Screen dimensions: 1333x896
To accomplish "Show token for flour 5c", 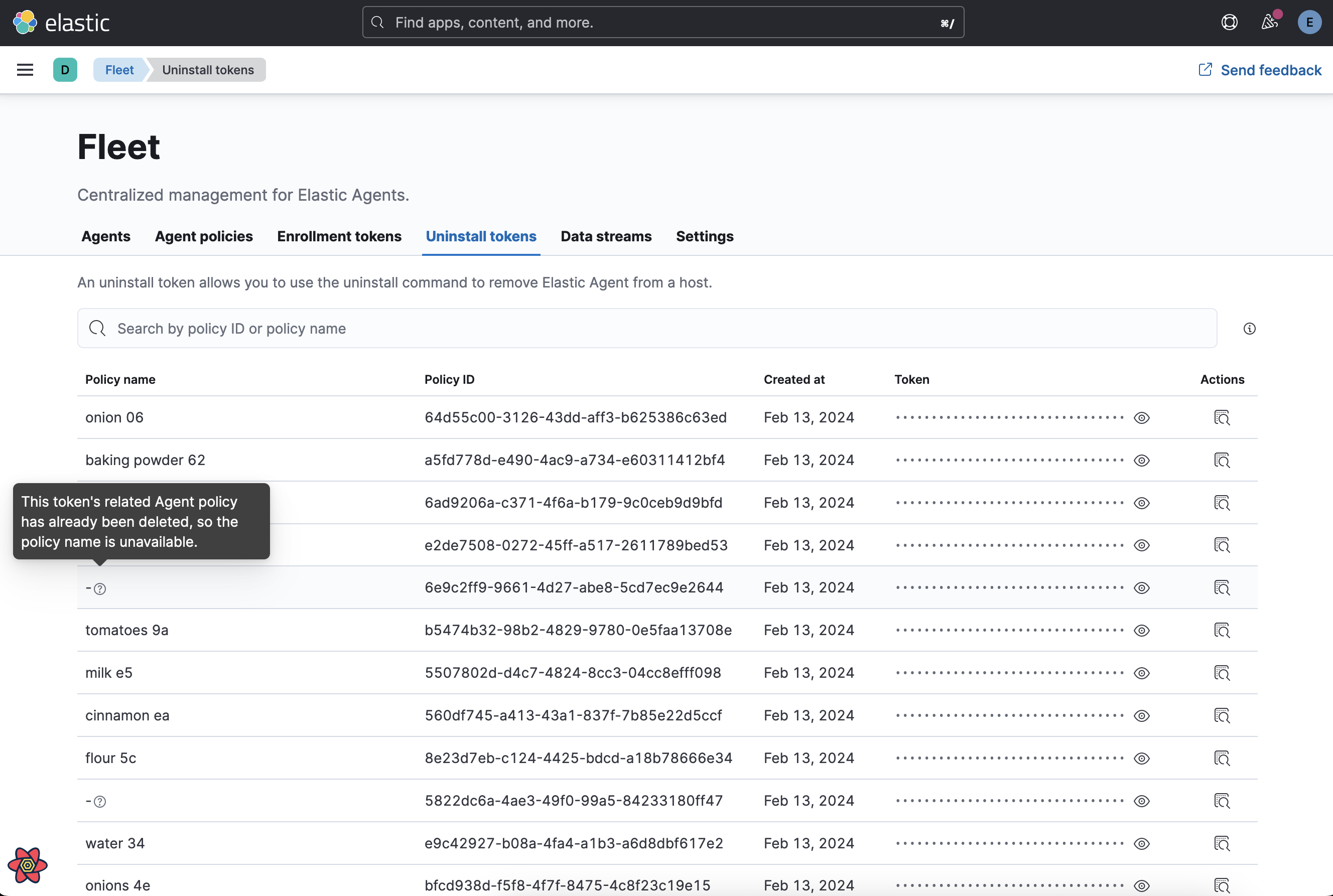I will point(1141,758).
